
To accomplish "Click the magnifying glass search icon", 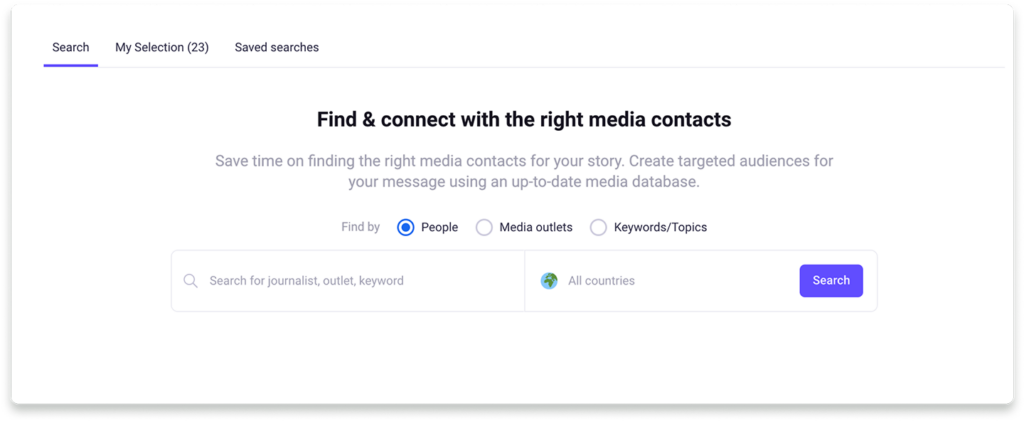I will pos(191,281).
